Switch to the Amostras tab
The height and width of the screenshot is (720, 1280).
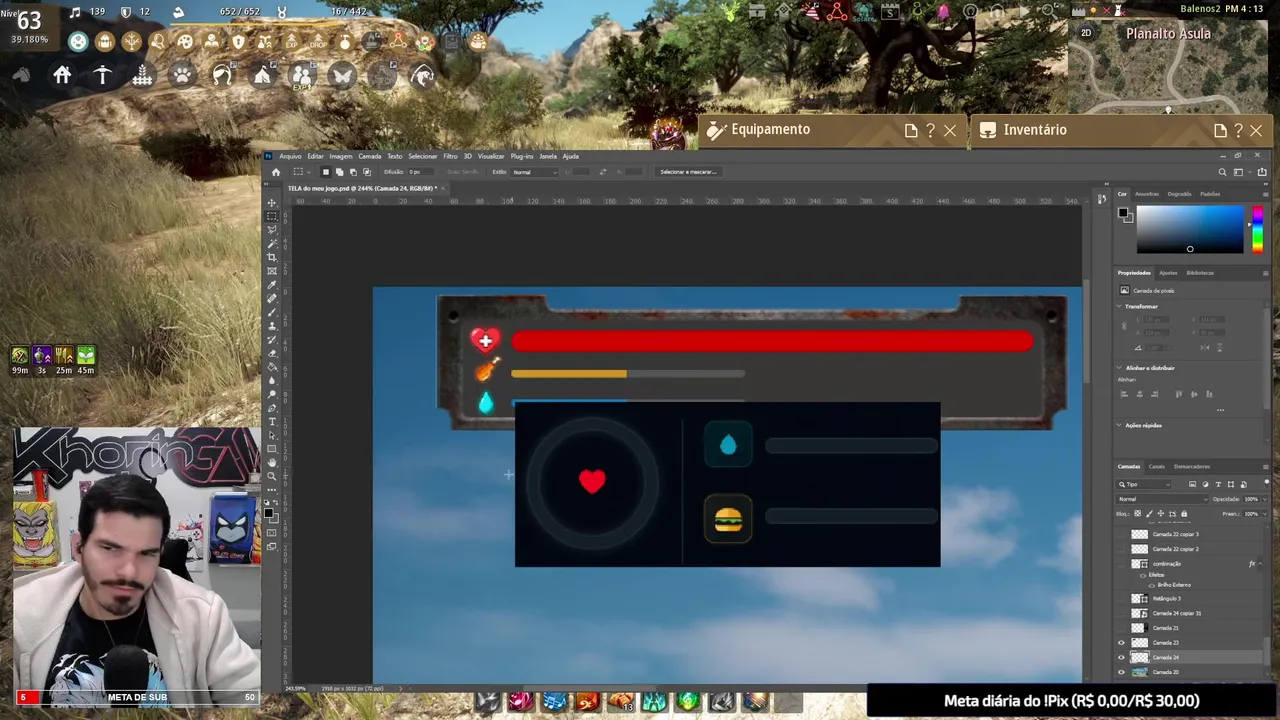coord(1147,194)
